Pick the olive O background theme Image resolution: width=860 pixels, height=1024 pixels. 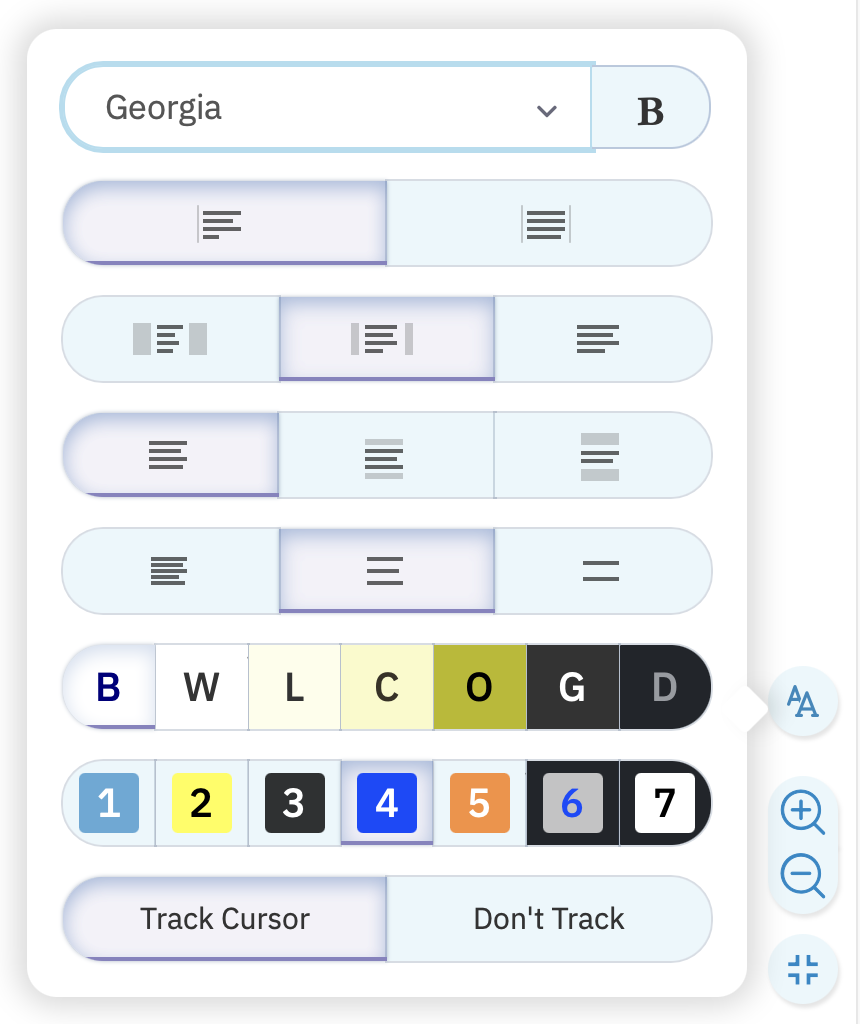[x=479, y=687]
